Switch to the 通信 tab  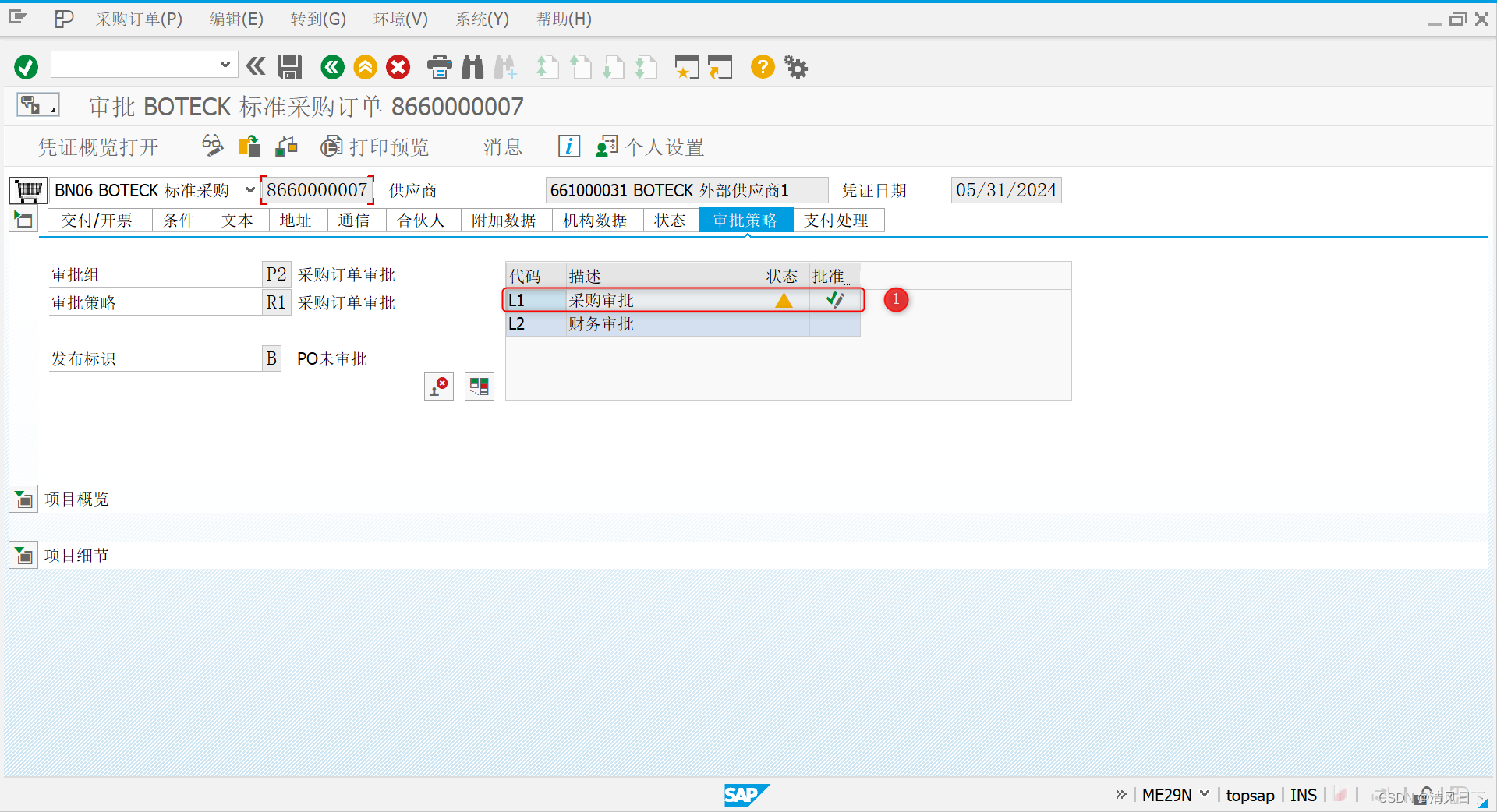click(355, 221)
